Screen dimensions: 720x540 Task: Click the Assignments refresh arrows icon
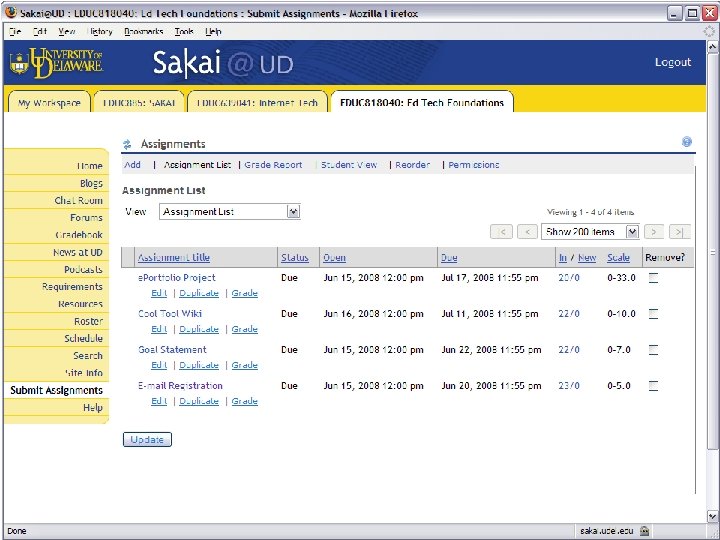click(127, 144)
